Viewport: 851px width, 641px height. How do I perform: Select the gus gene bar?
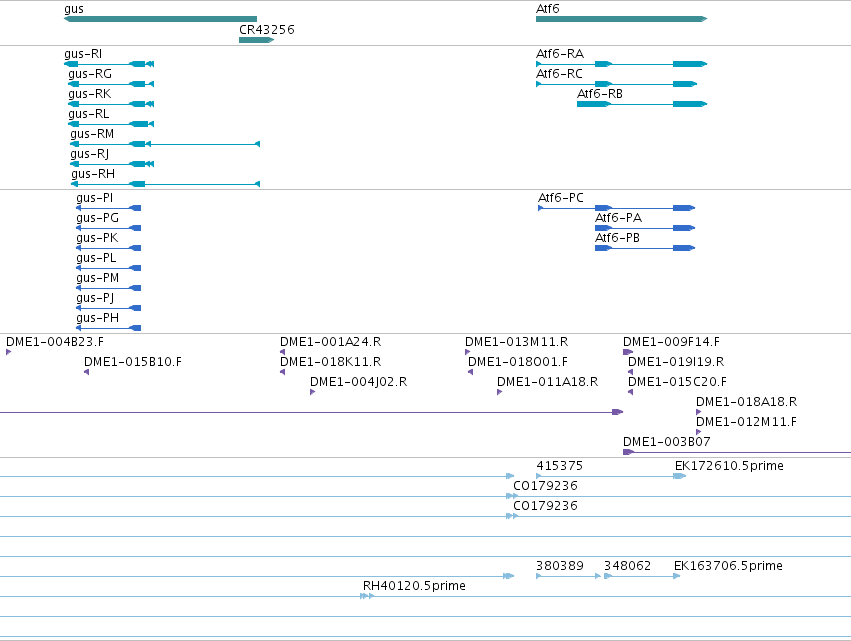click(x=160, y=19)
